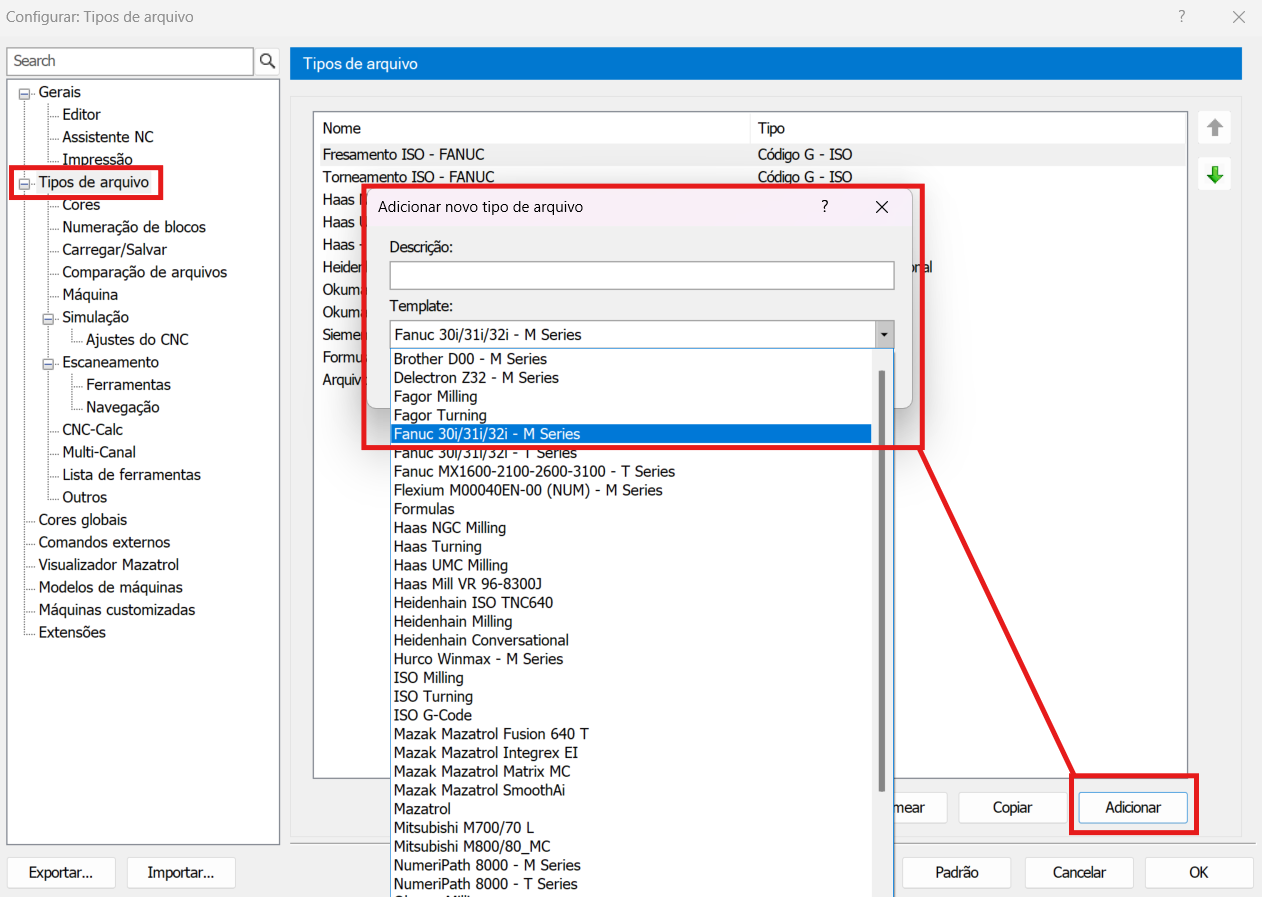Screen dimensions: 1262x897
Task: Open Ajustes do CNC page
Action: [x=137, y=340]
